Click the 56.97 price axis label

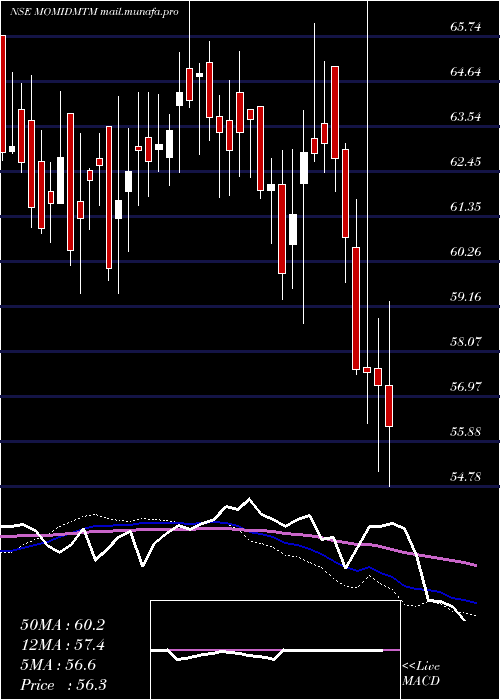tap(466, 387)
